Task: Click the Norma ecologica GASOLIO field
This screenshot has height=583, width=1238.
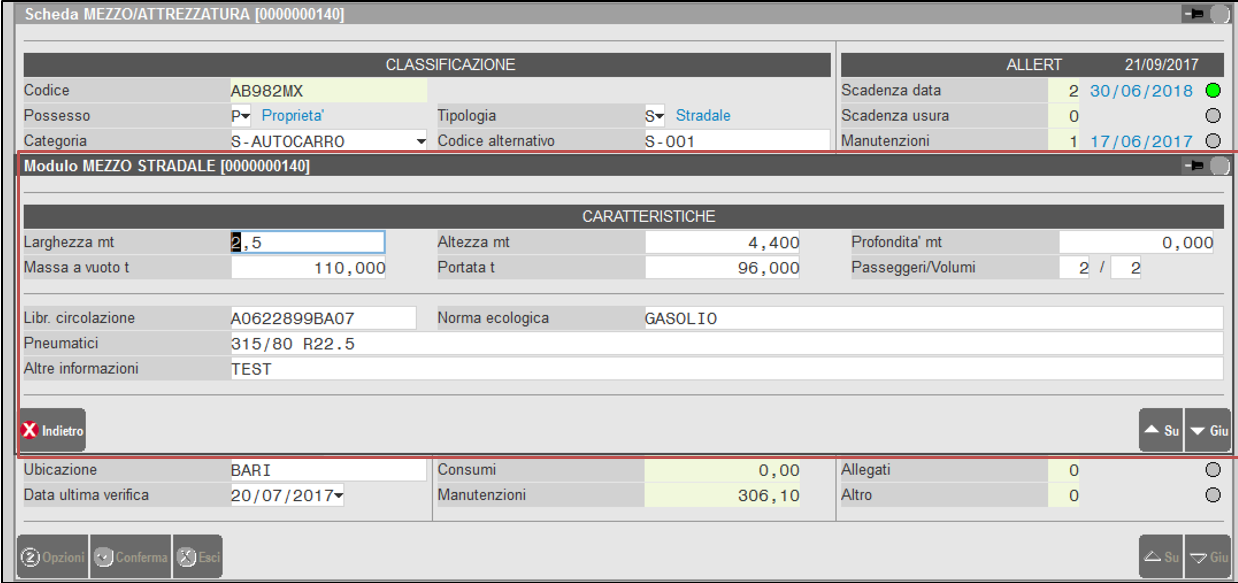Action: point(930,319)
